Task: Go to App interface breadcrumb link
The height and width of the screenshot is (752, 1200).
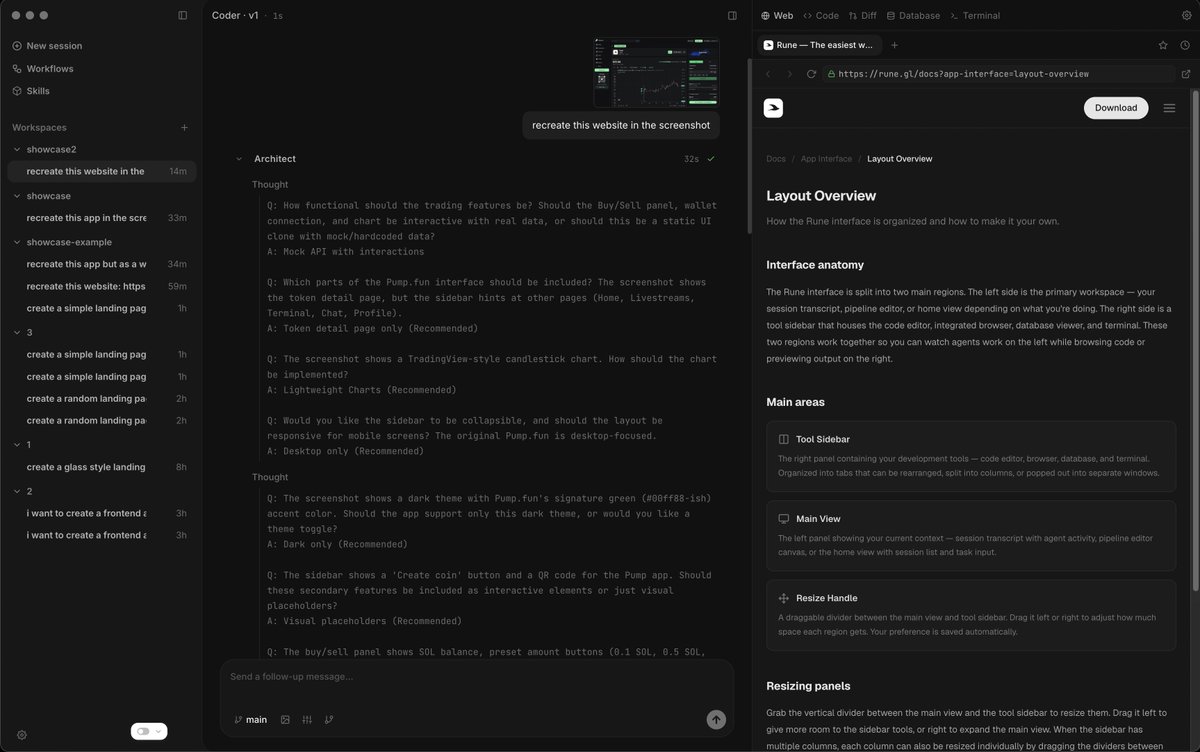Action: (x=826, y=159)
